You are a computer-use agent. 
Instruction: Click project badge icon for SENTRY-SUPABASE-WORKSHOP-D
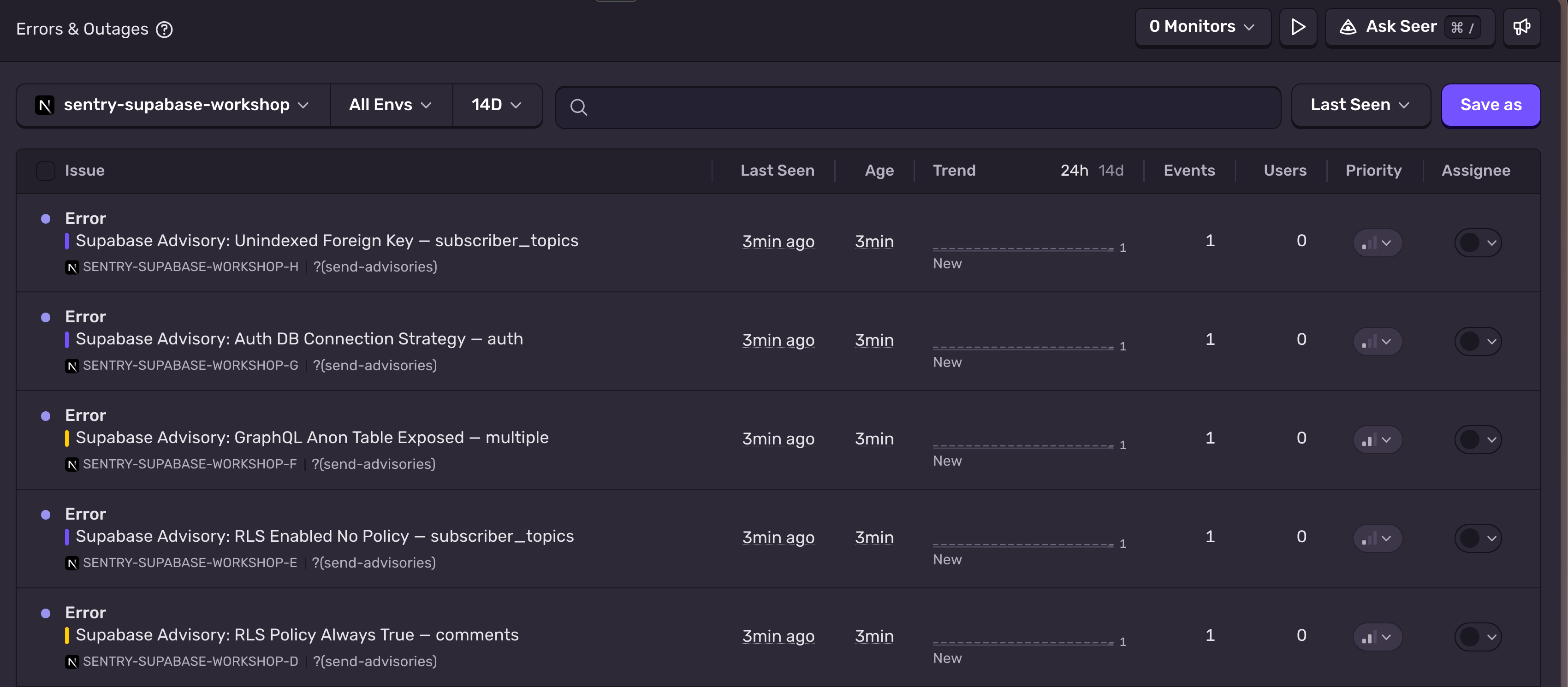click(72, 662)
